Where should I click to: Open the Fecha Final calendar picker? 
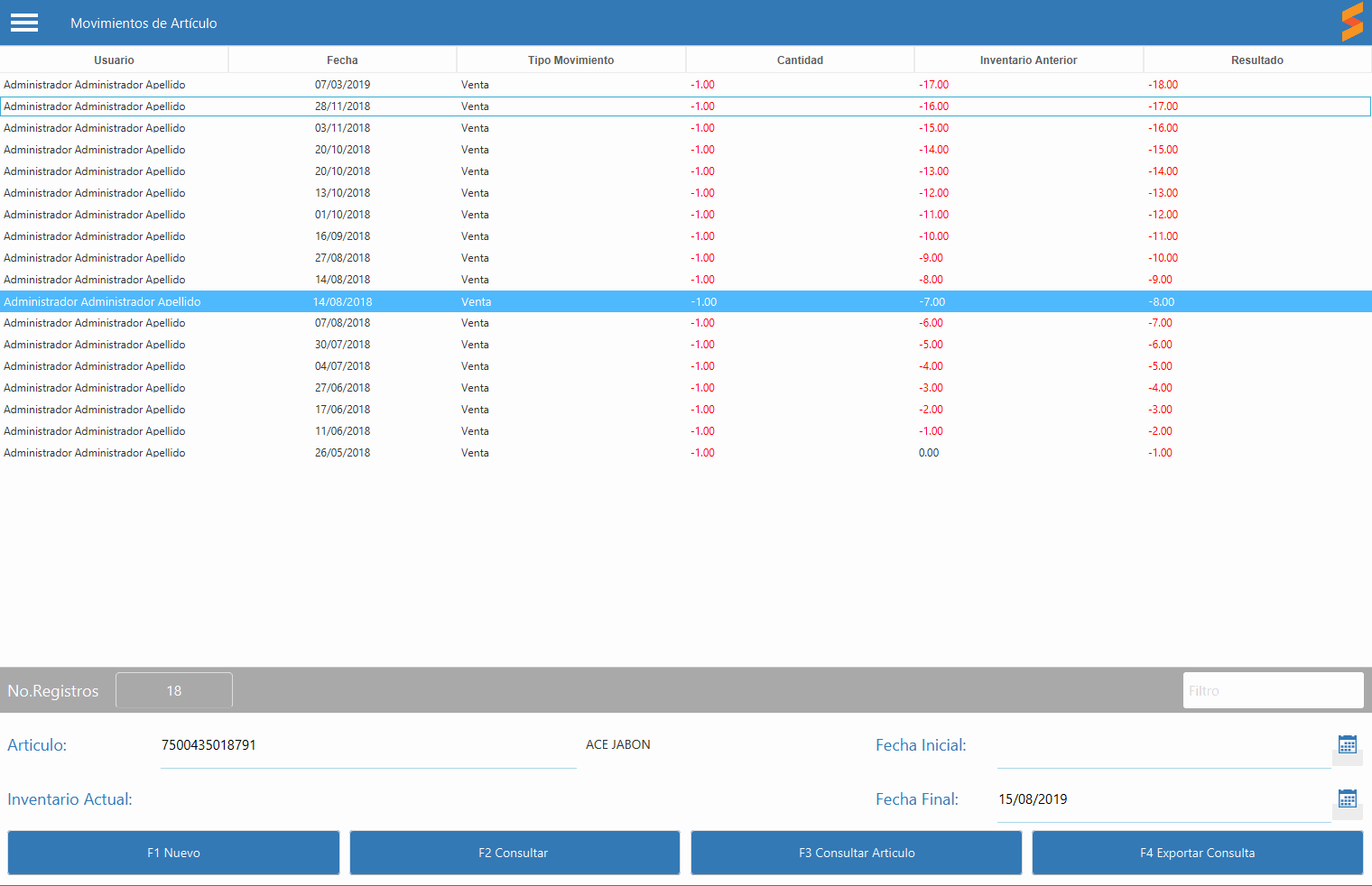[1347, 799]
